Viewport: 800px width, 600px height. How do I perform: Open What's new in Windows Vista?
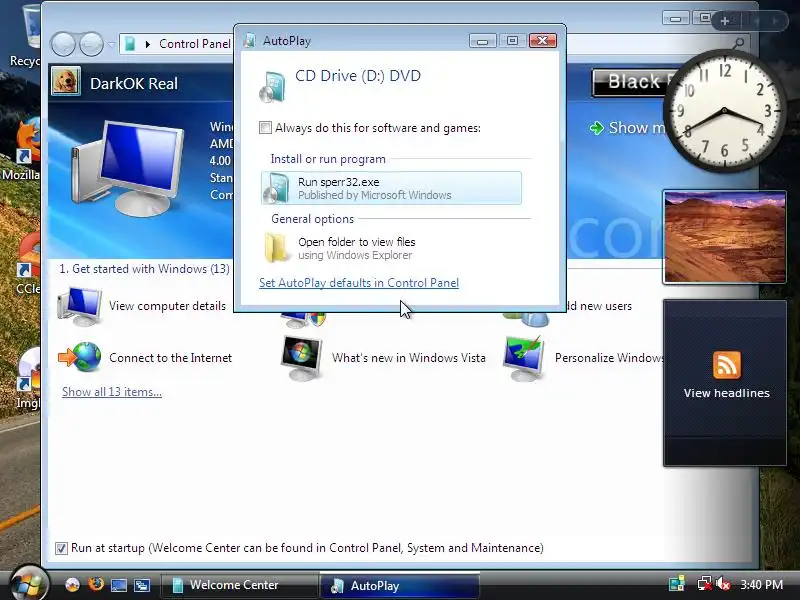[384, 358]
